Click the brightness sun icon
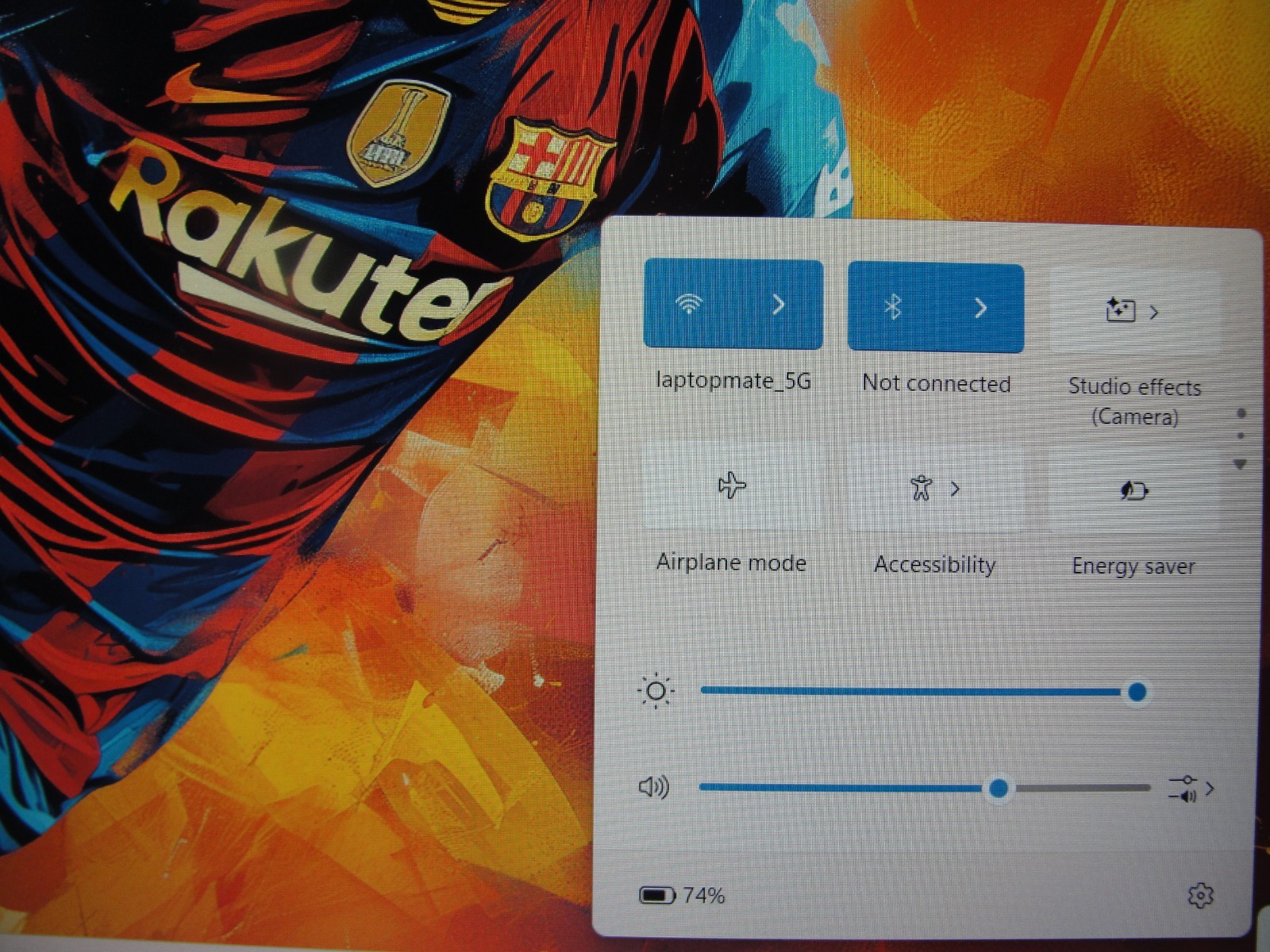Image resolution: width=1270 pixels, height=952 pixels. [656, 691]
